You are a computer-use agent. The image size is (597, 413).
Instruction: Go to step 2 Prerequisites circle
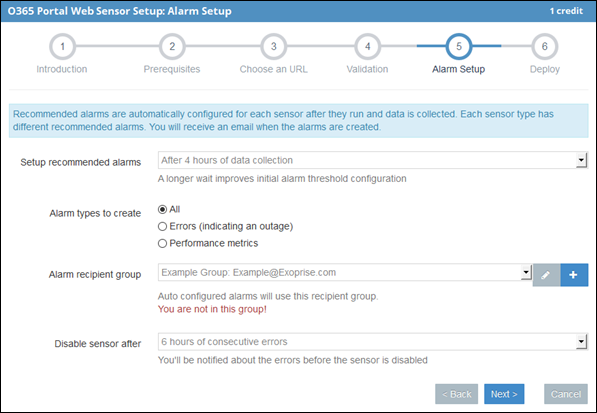tap(172, 46)
